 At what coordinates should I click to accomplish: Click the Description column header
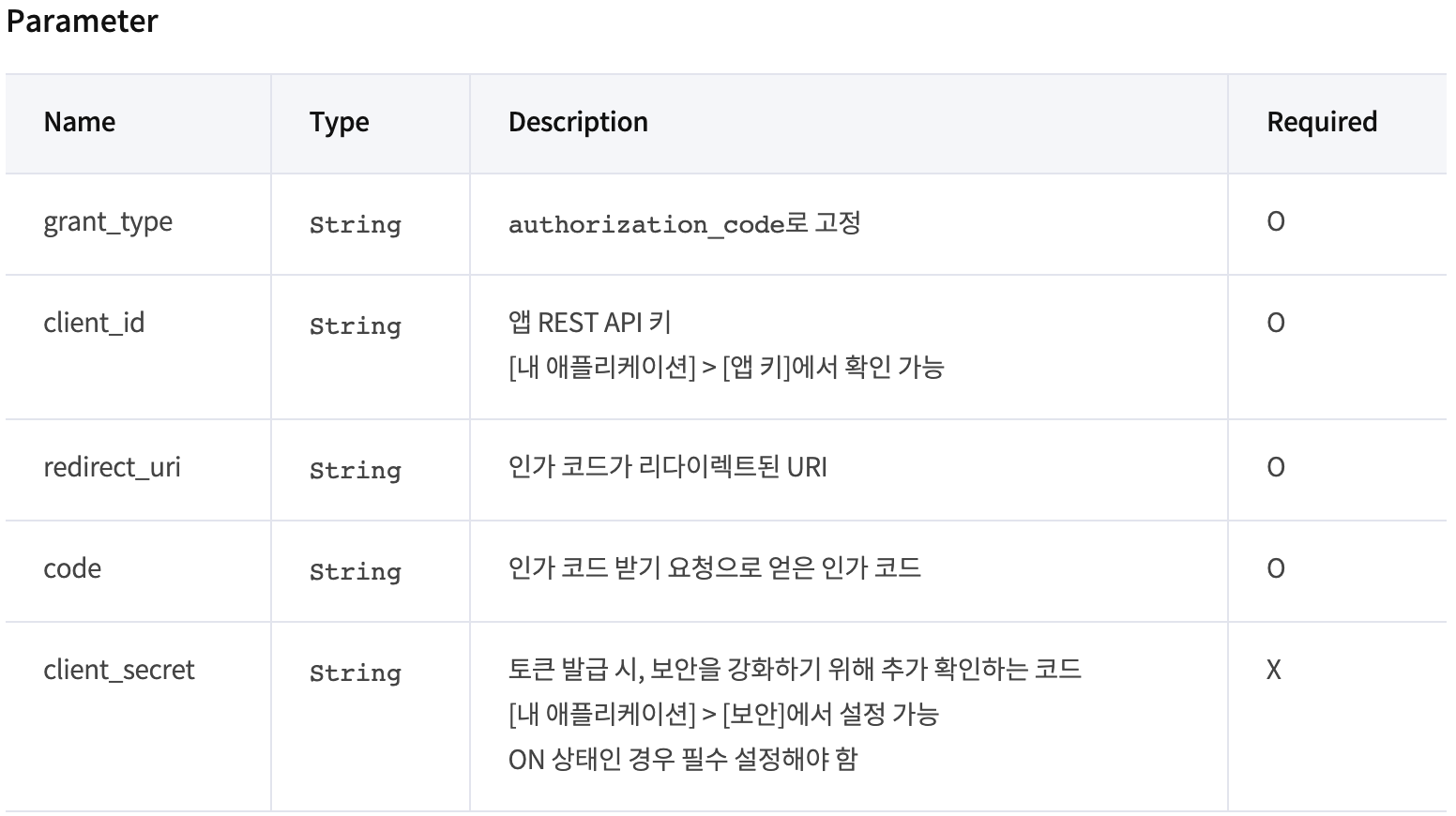(x=578, y=122)
